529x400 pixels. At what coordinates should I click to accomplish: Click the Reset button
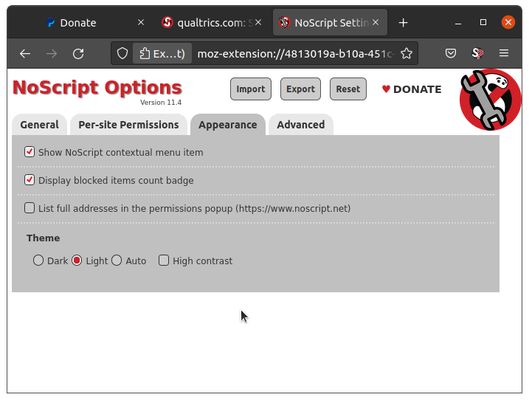coord(348,89)
